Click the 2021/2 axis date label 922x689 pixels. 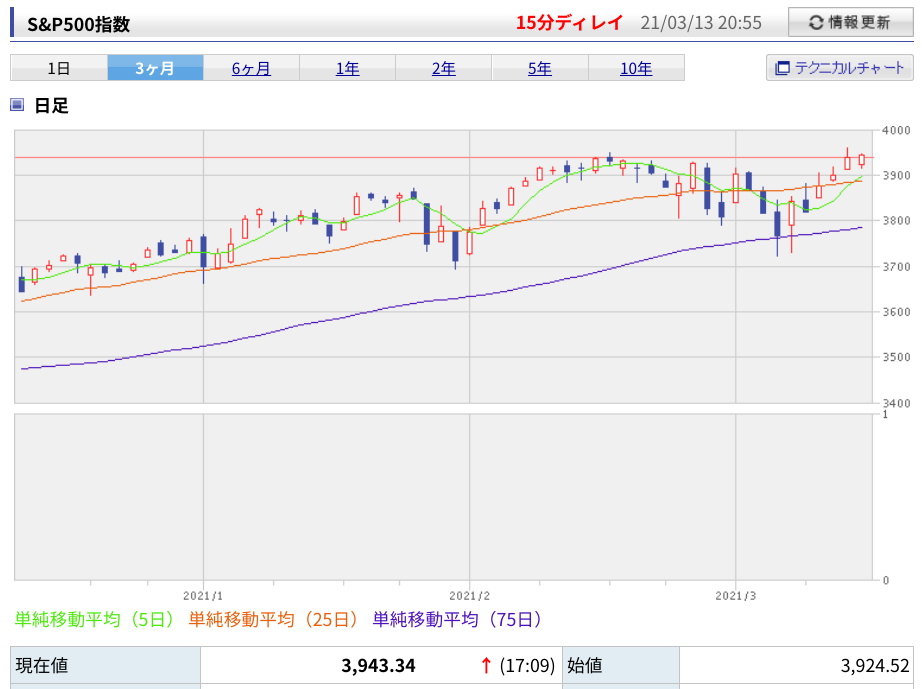pyautogui.click(x=469, y=596)
